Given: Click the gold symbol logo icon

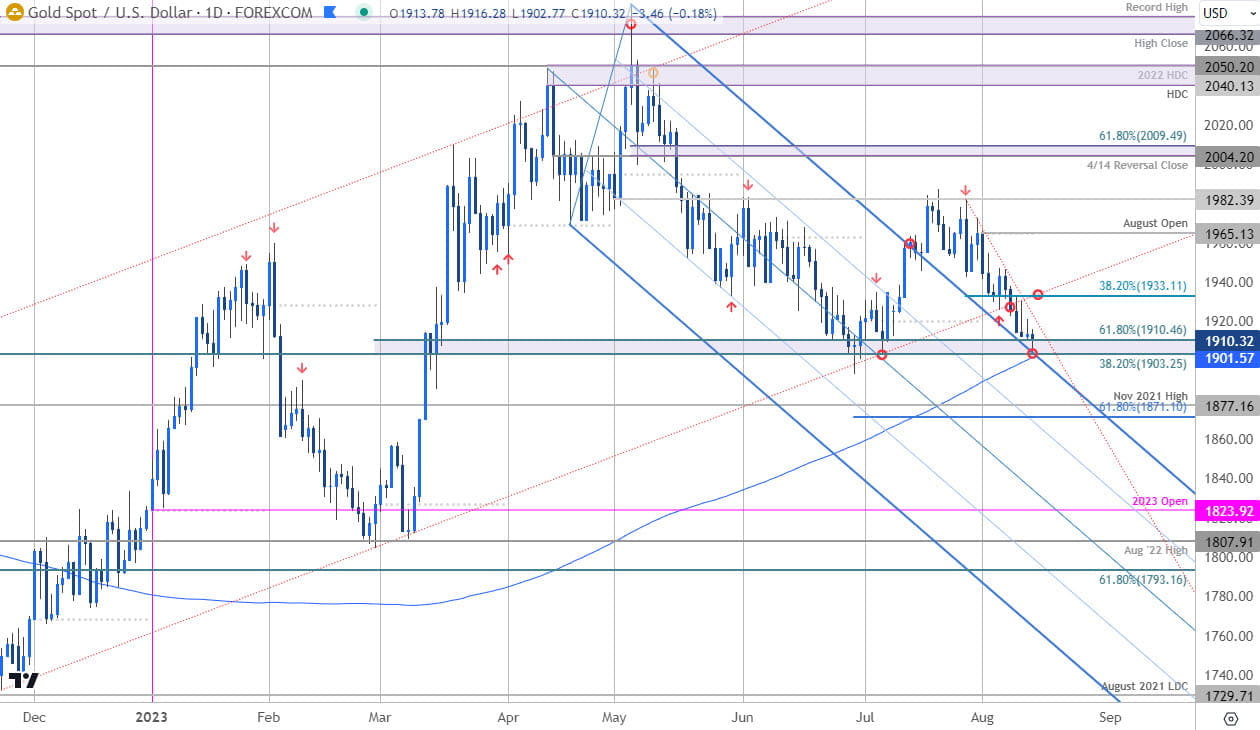Looking at the screenshot, I should click(16, 13).
